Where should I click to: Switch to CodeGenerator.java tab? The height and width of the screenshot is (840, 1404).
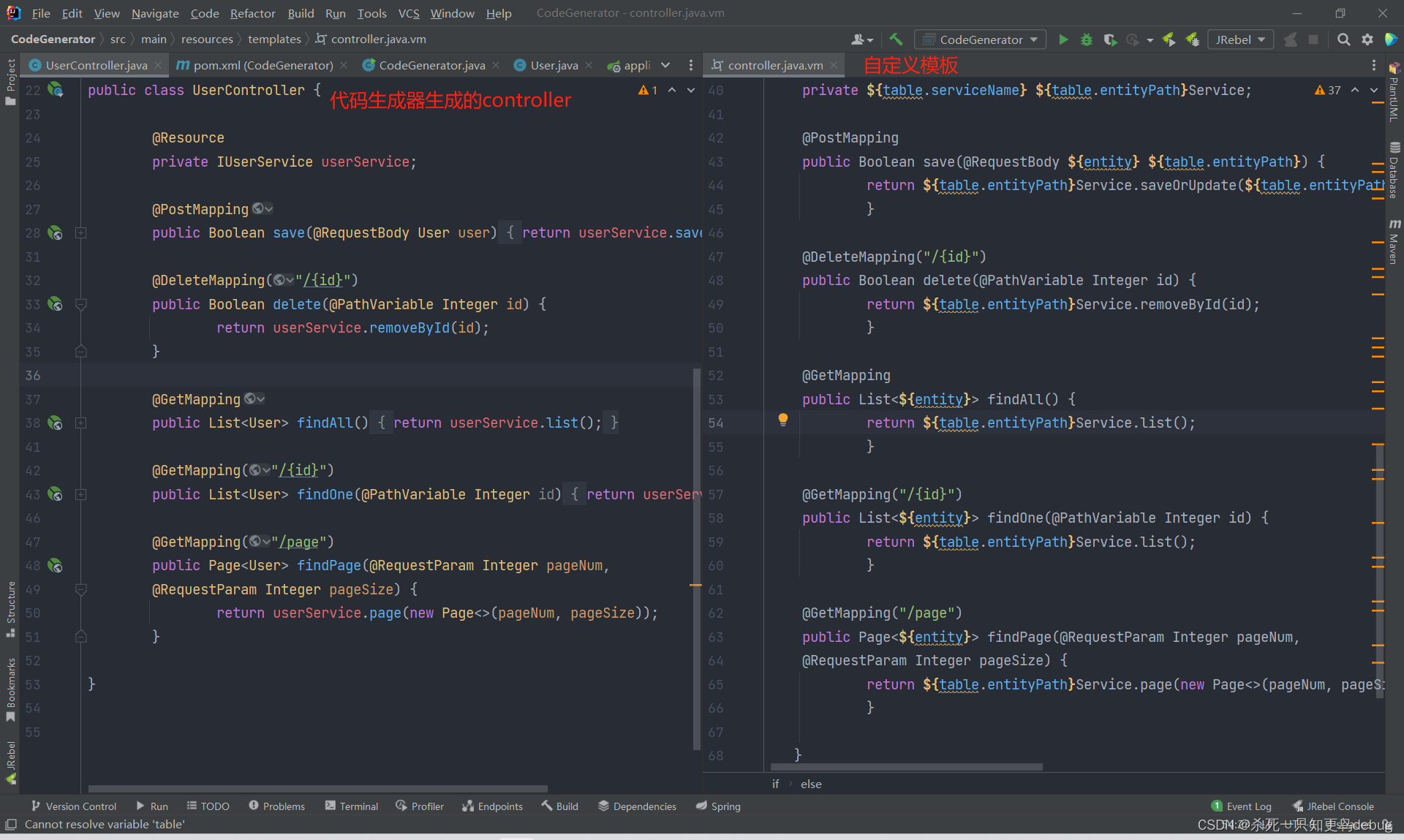click(431, 65)
